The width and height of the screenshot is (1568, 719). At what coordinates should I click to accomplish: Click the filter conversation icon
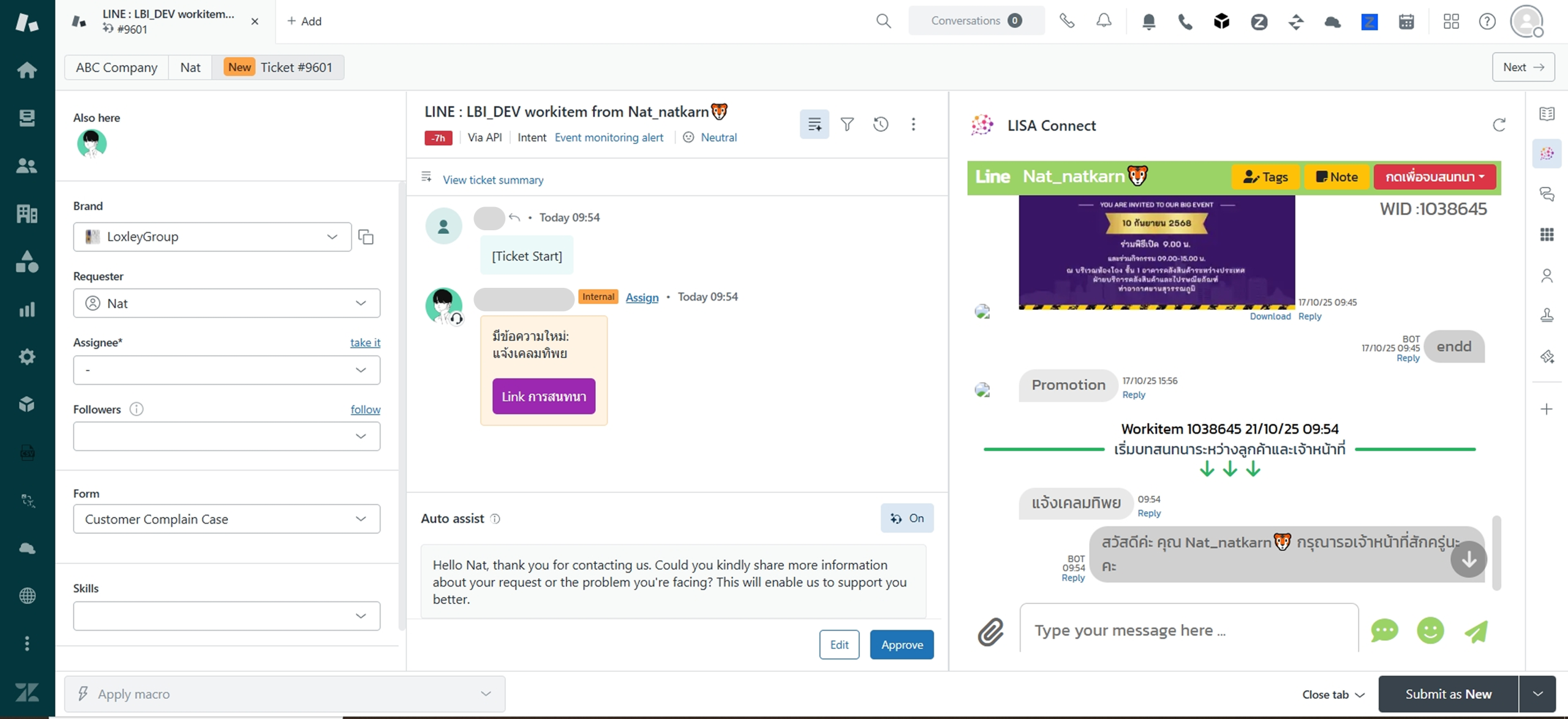847,124
